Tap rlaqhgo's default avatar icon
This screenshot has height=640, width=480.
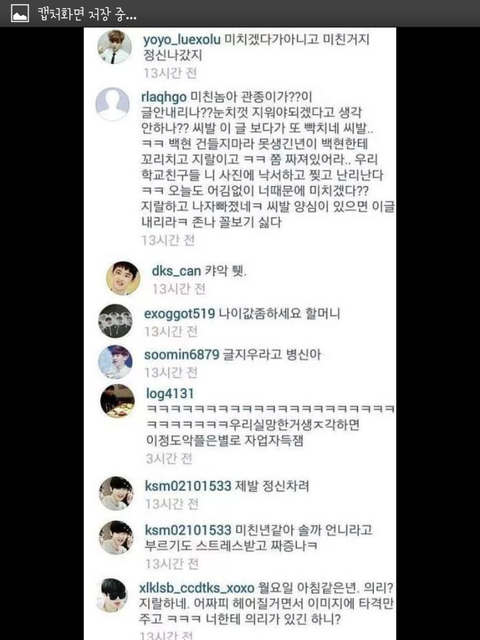[x=113, y=104]
